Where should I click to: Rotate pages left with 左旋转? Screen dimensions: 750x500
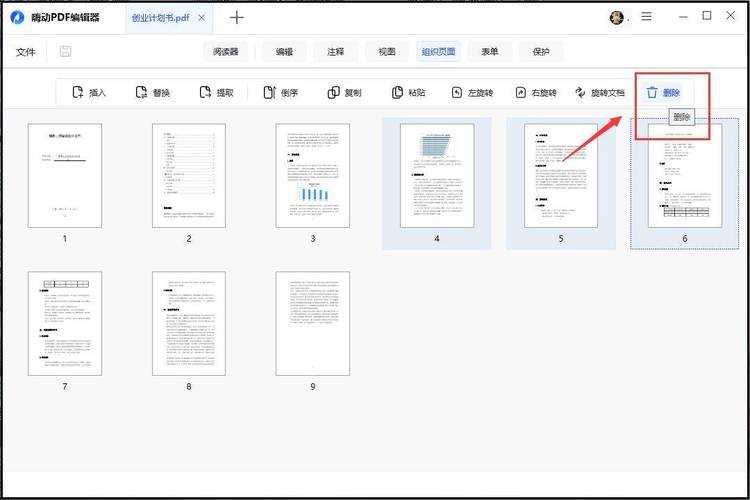[472, 92]
